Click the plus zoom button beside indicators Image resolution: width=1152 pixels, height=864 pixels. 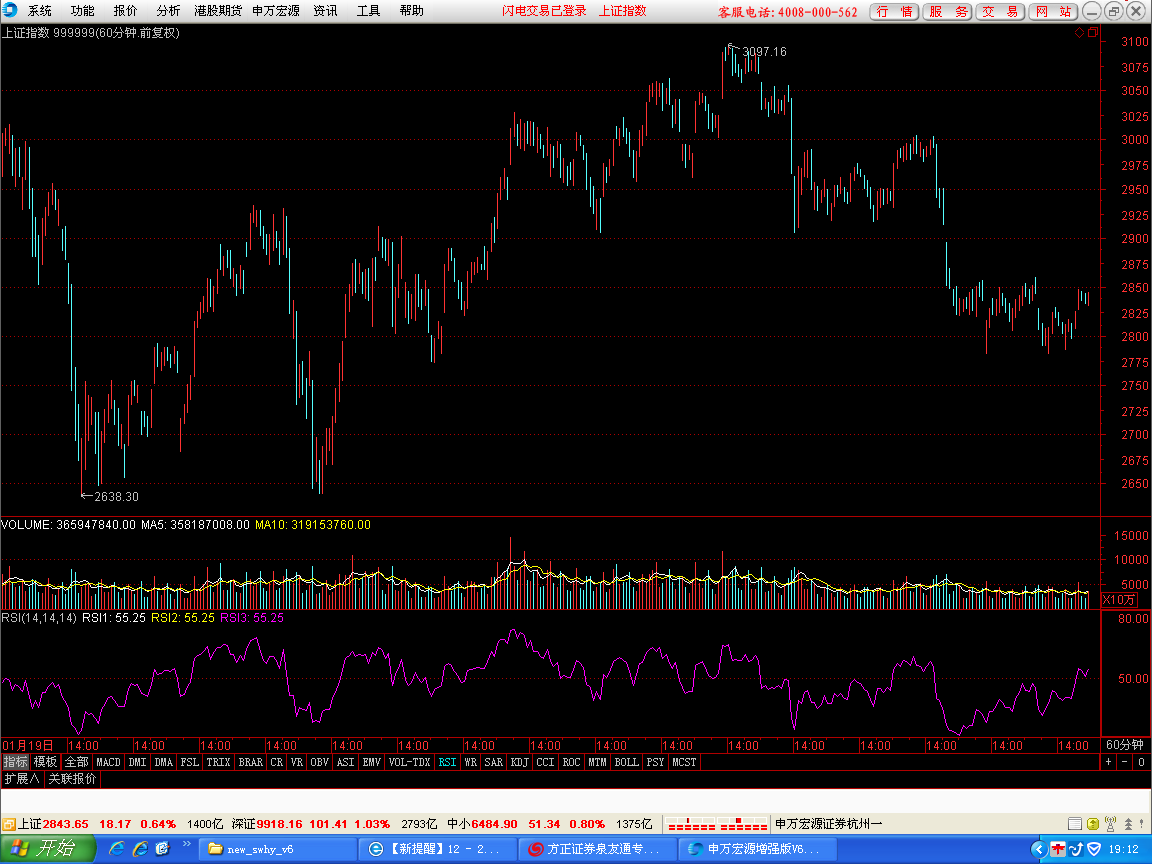coord(1109,762)
